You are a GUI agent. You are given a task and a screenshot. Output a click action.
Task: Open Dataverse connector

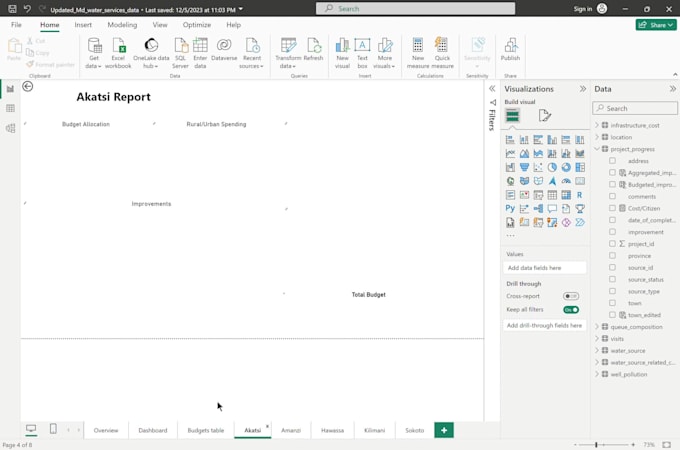pyautogui.click(x=224, y=49)
